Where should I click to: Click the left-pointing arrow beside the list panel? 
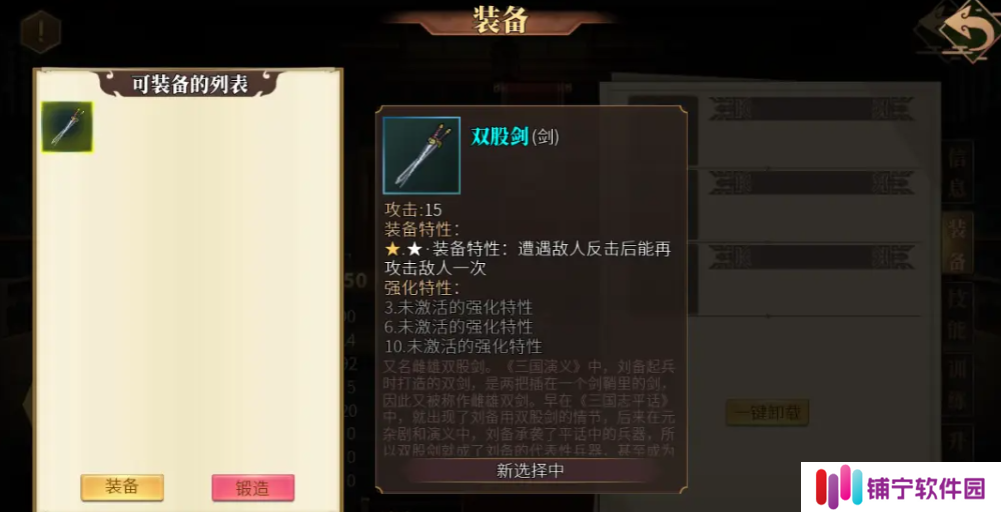[27, 403]
